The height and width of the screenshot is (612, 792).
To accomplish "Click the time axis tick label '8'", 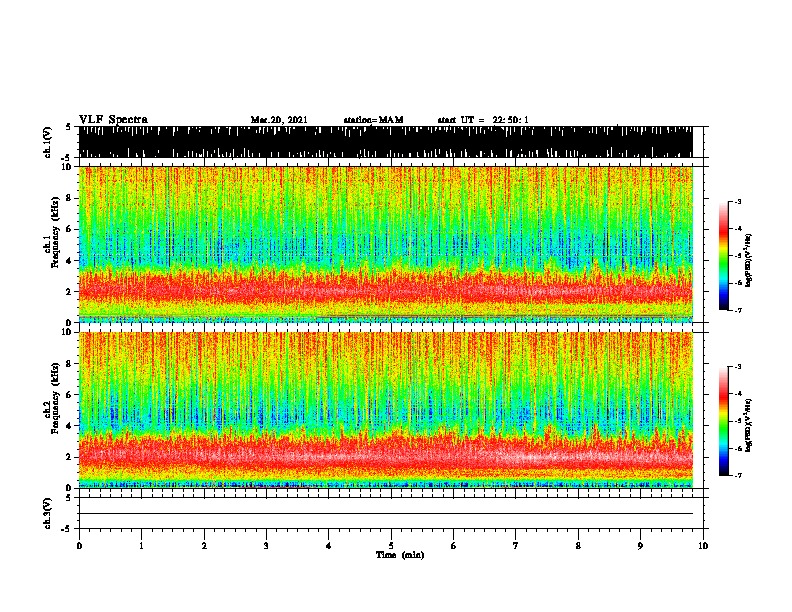I will click(x=578, y=546).
